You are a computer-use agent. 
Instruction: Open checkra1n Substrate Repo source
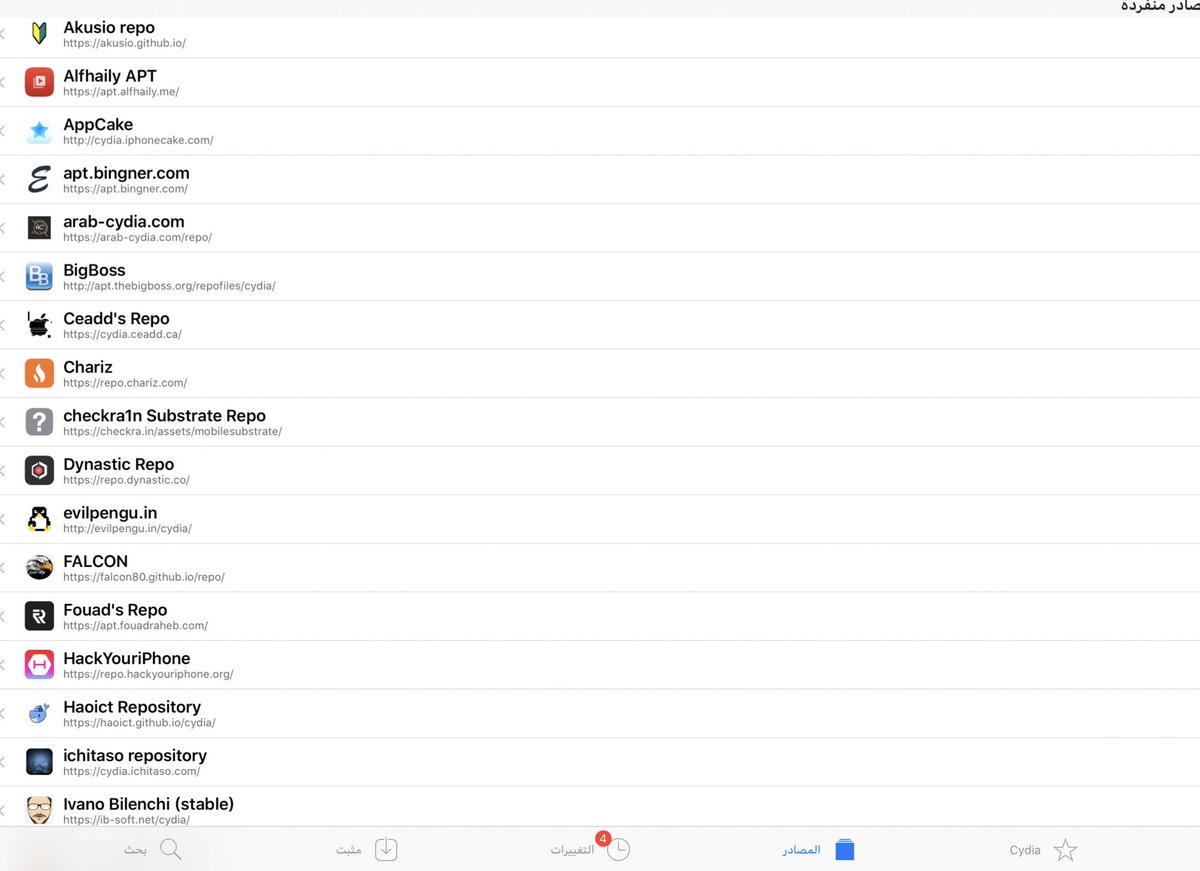pos(600,422)
